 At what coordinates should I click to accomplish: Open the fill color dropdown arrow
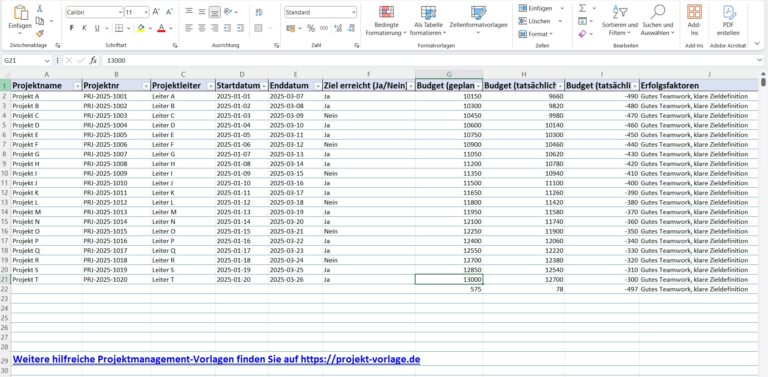[150, 28]
